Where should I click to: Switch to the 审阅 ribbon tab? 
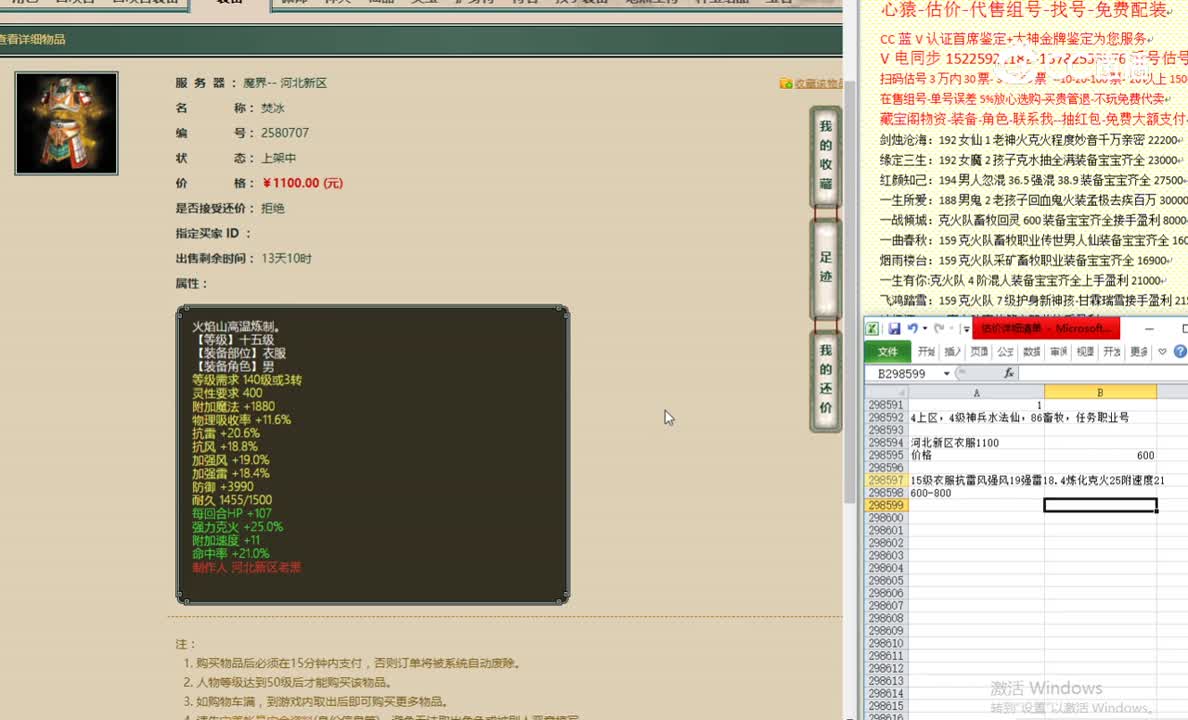point(1058,352)
